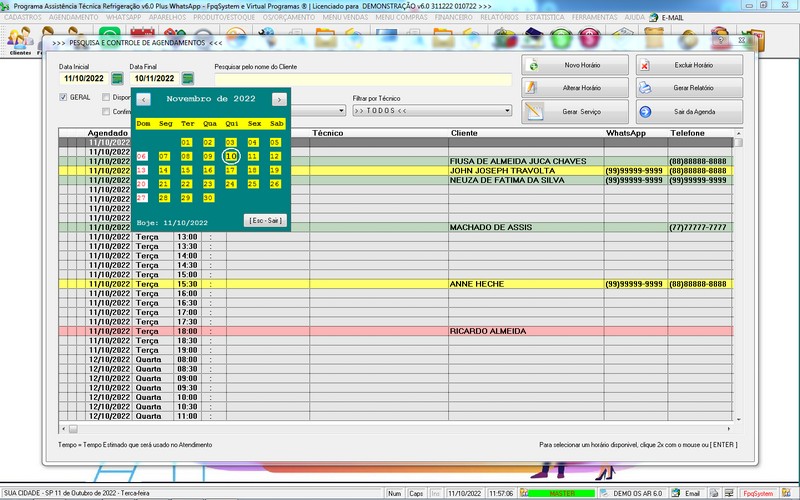
Task: Click the Data Final date field
Action: pyautogui.click(x=155, y=79)
